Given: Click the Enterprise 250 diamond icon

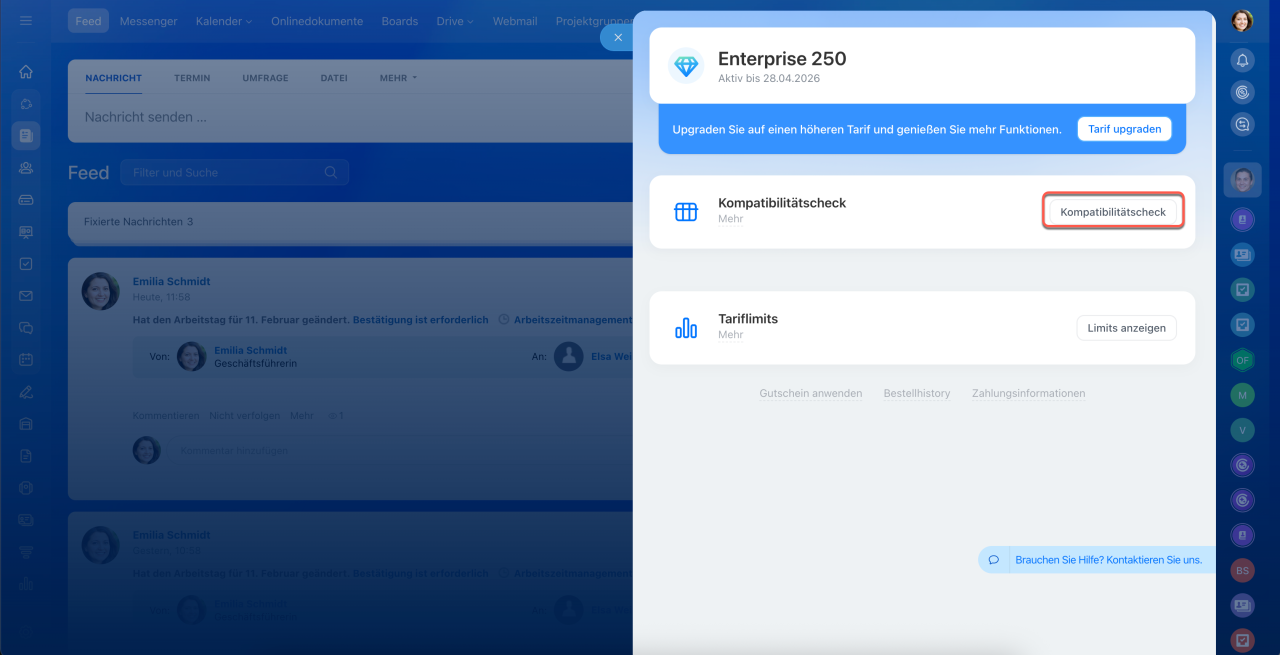Looking at the screenshot, I should click(x=686, y=66).
